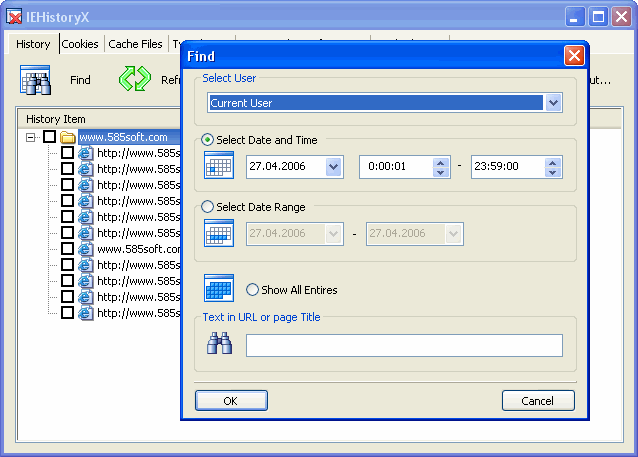
Task: Increase the 23:59:00 end time with up arrow
Action: point(553,162)
